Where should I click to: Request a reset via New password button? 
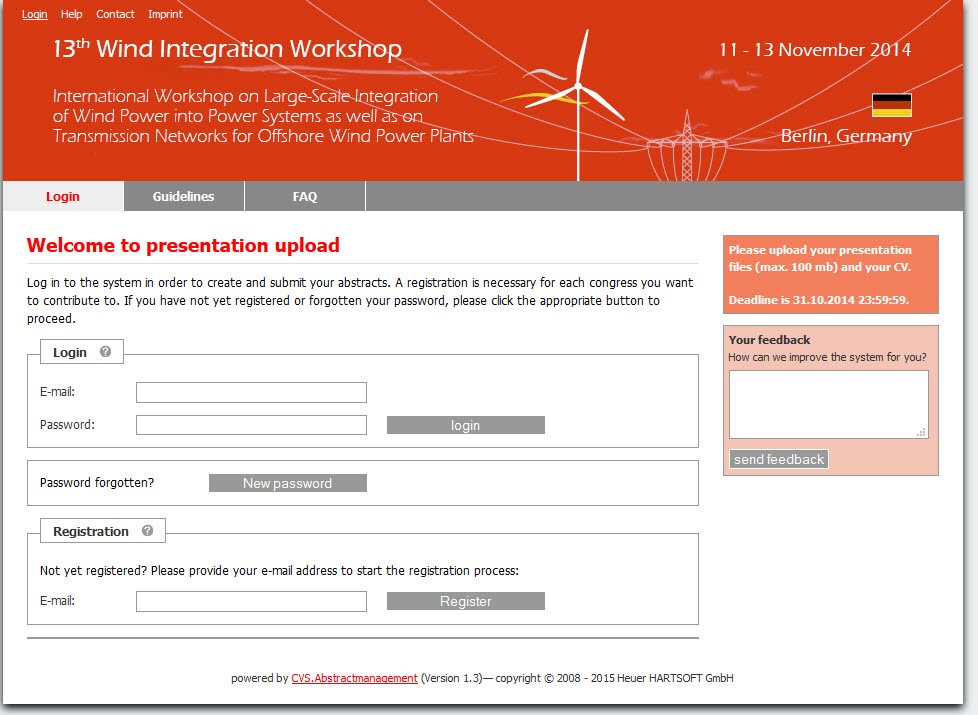[x=287, y=483]
